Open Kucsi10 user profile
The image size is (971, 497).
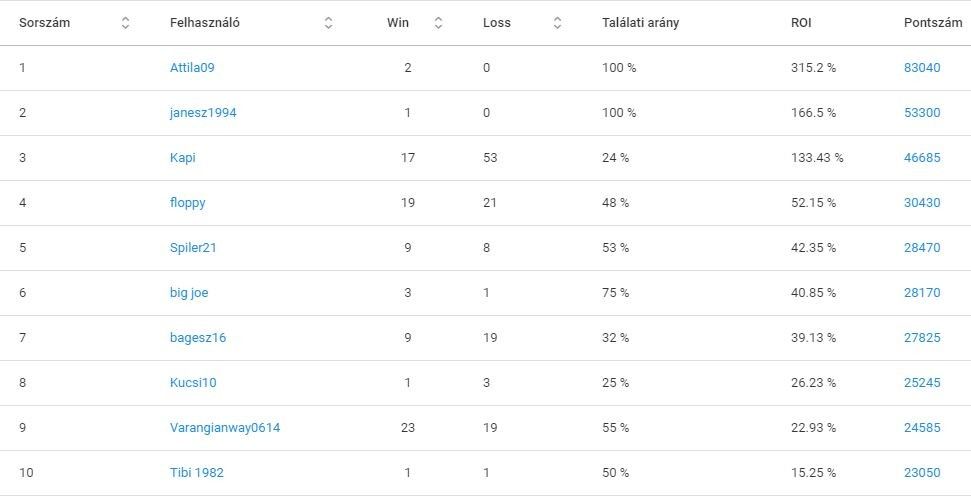[193, 383]
